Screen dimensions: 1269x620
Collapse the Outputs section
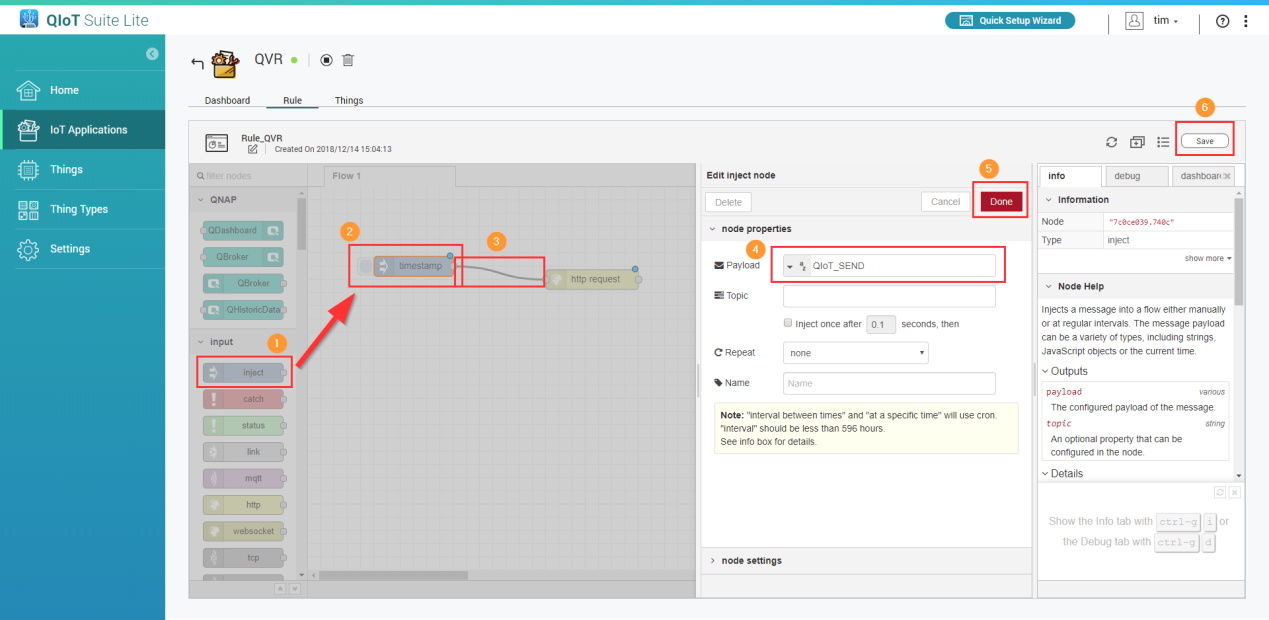pyautogui.click(x=1065, y=371)
